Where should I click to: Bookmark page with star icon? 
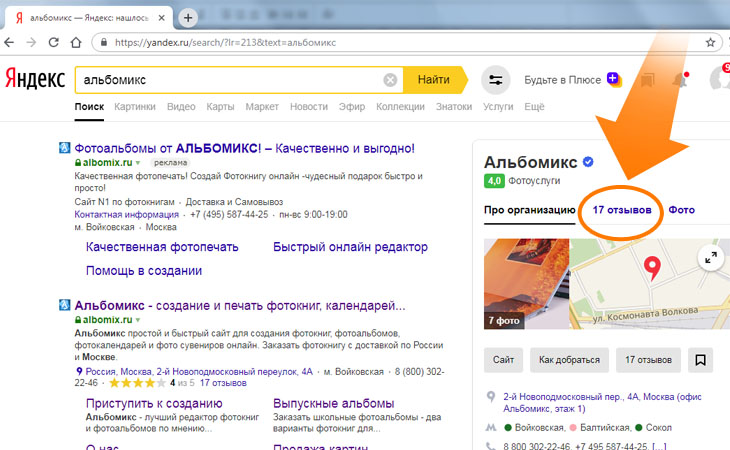click(710, 43)
